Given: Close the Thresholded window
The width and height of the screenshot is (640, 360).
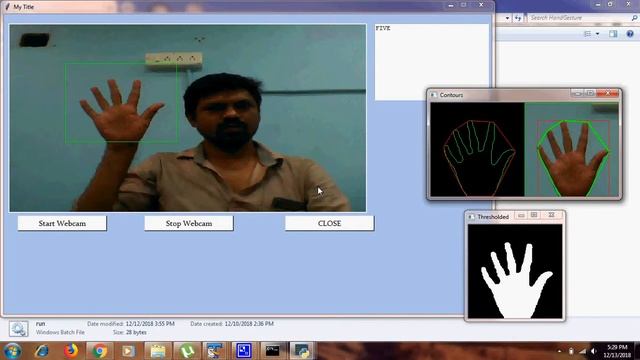Looking at the screenshot, I should [x=551, y=215].
